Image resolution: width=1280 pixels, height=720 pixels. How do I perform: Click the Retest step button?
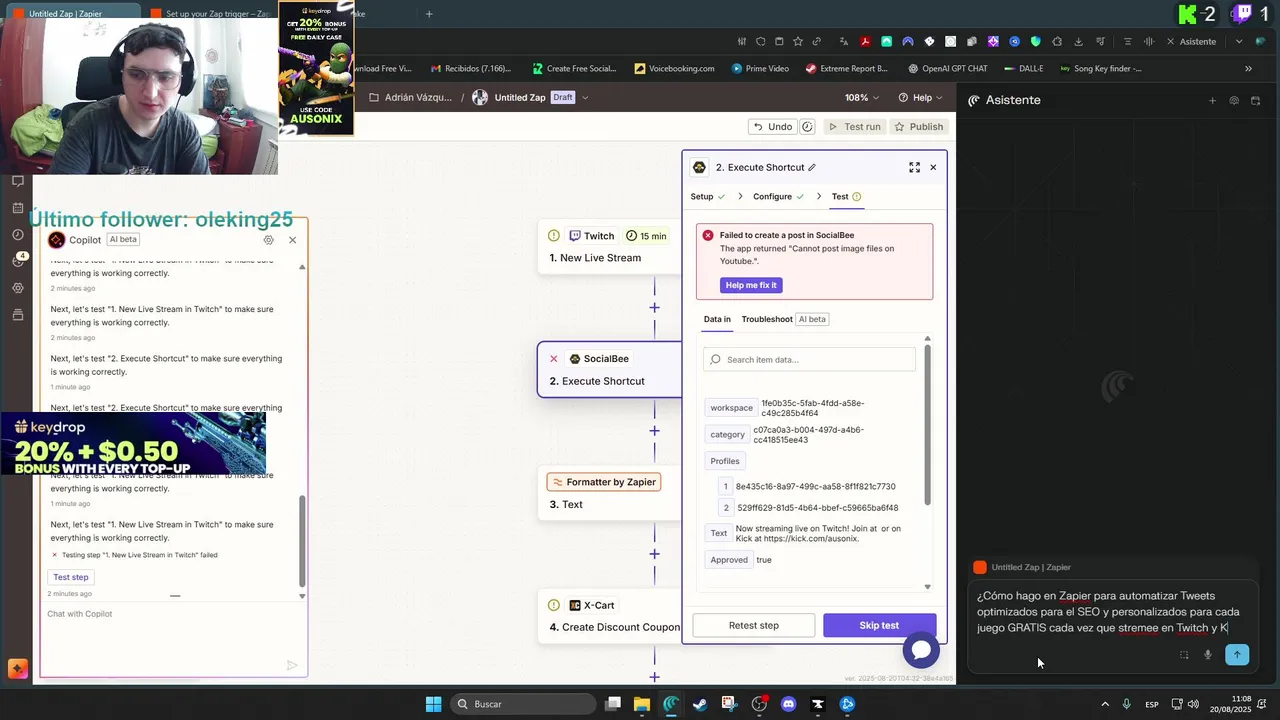pos(754,626)
